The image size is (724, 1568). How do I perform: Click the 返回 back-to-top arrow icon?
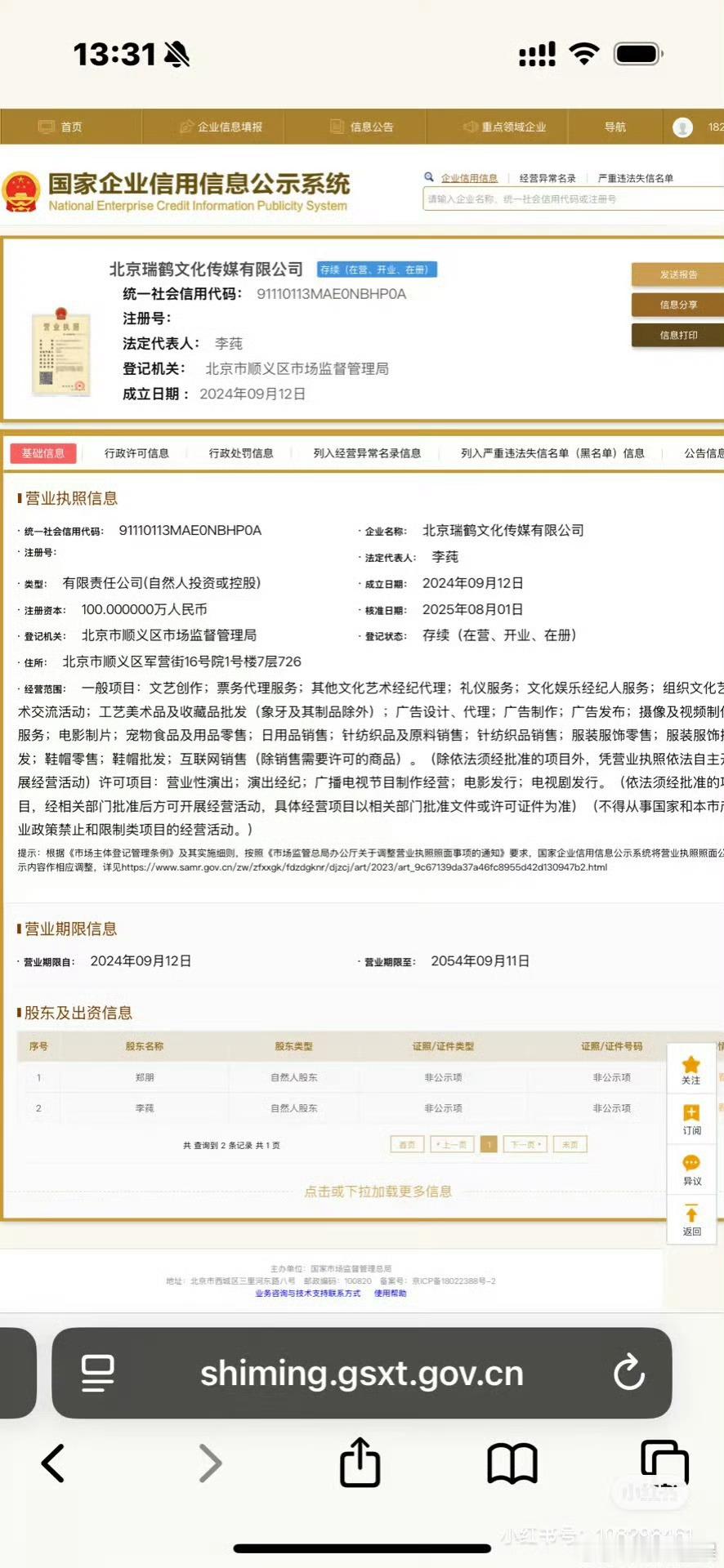point(691,1213)
